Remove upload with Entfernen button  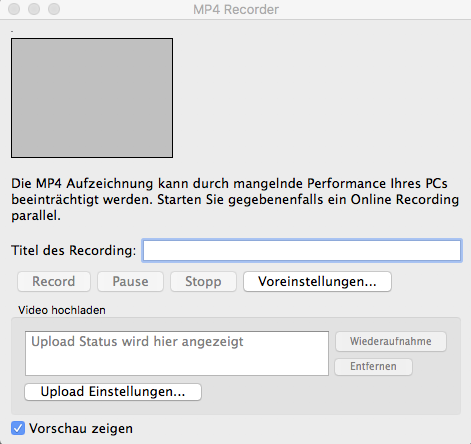(373, 367)
